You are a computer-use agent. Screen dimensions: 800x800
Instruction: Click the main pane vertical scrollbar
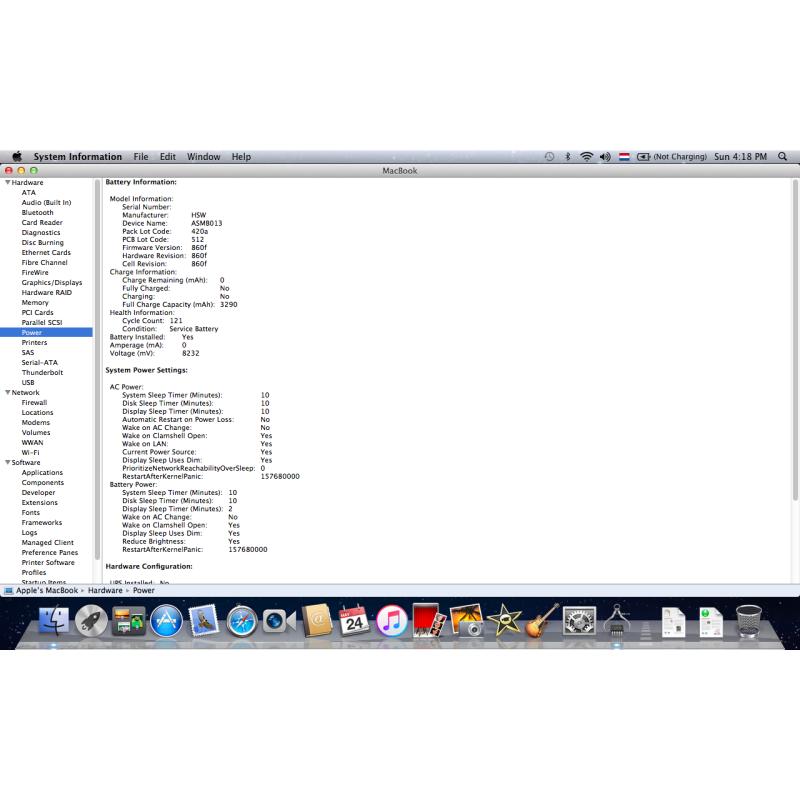coord(795,339)
